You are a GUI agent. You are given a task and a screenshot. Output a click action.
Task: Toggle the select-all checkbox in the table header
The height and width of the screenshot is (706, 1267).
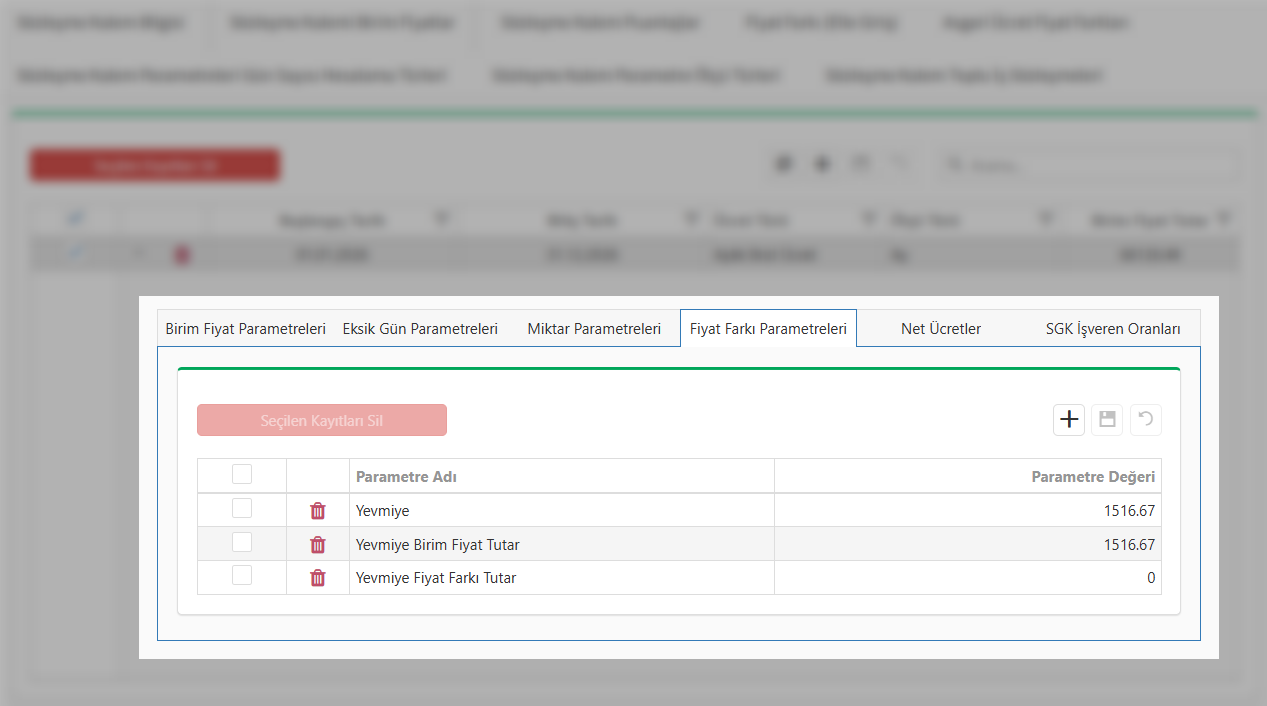click(x=242, y=475)
